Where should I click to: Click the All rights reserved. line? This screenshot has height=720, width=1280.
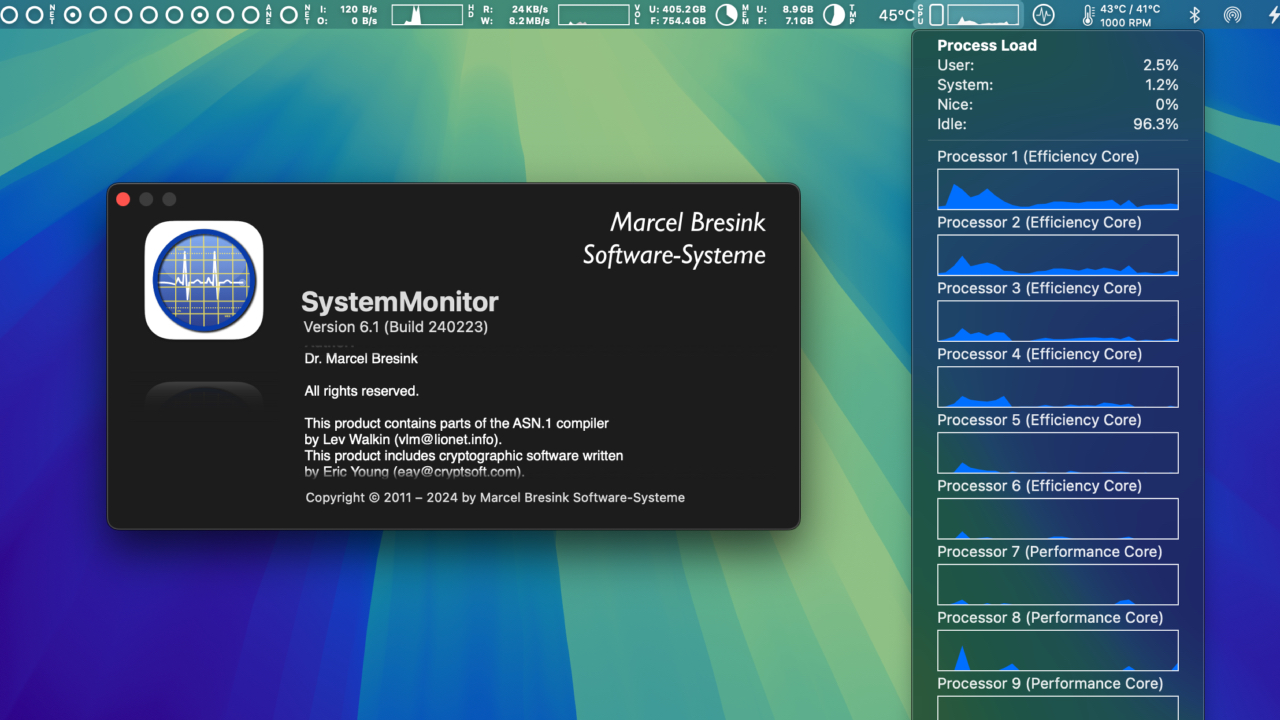pos(361,391)
